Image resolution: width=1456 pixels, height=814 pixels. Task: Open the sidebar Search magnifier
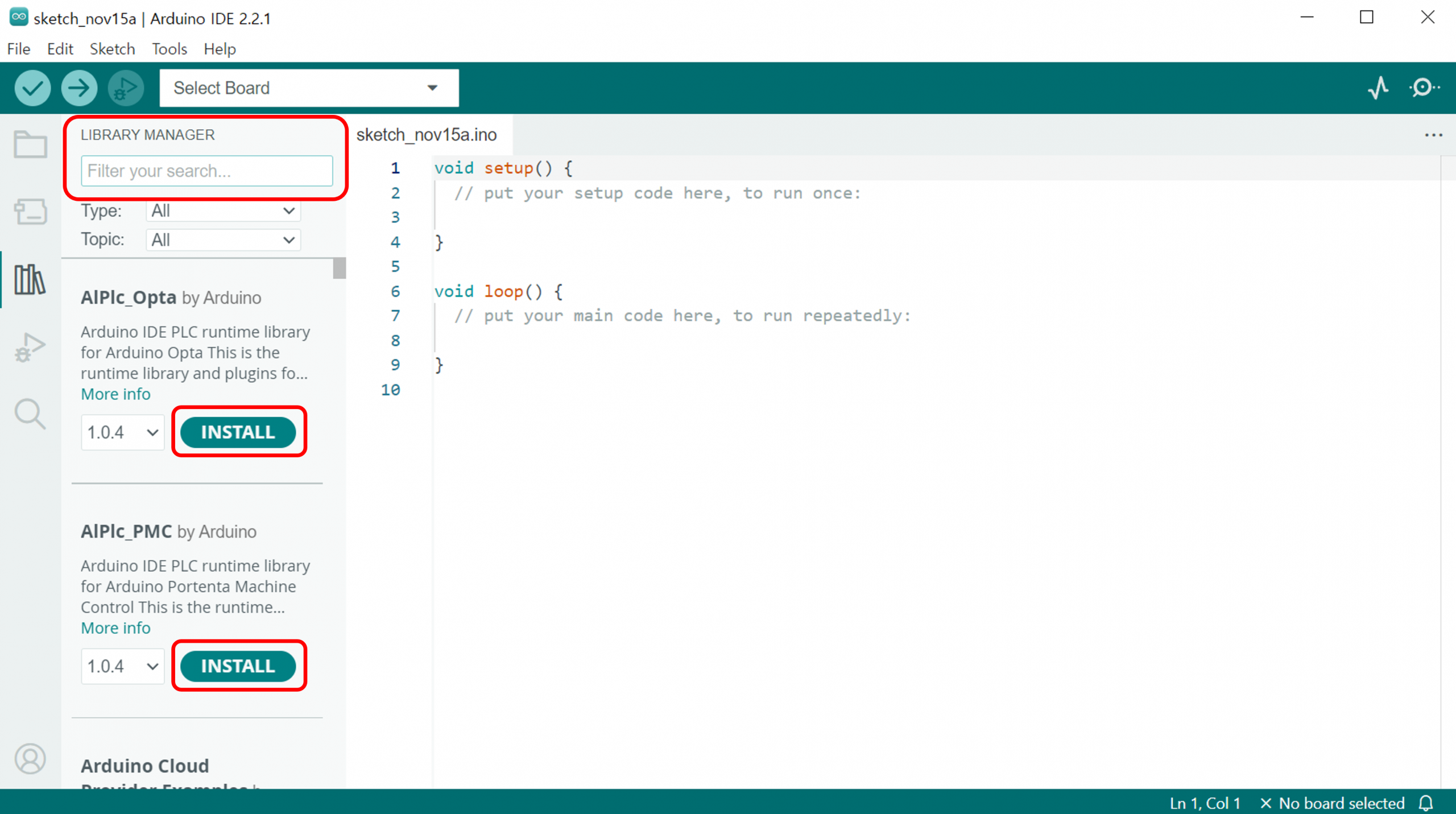[x=30, y=414]
